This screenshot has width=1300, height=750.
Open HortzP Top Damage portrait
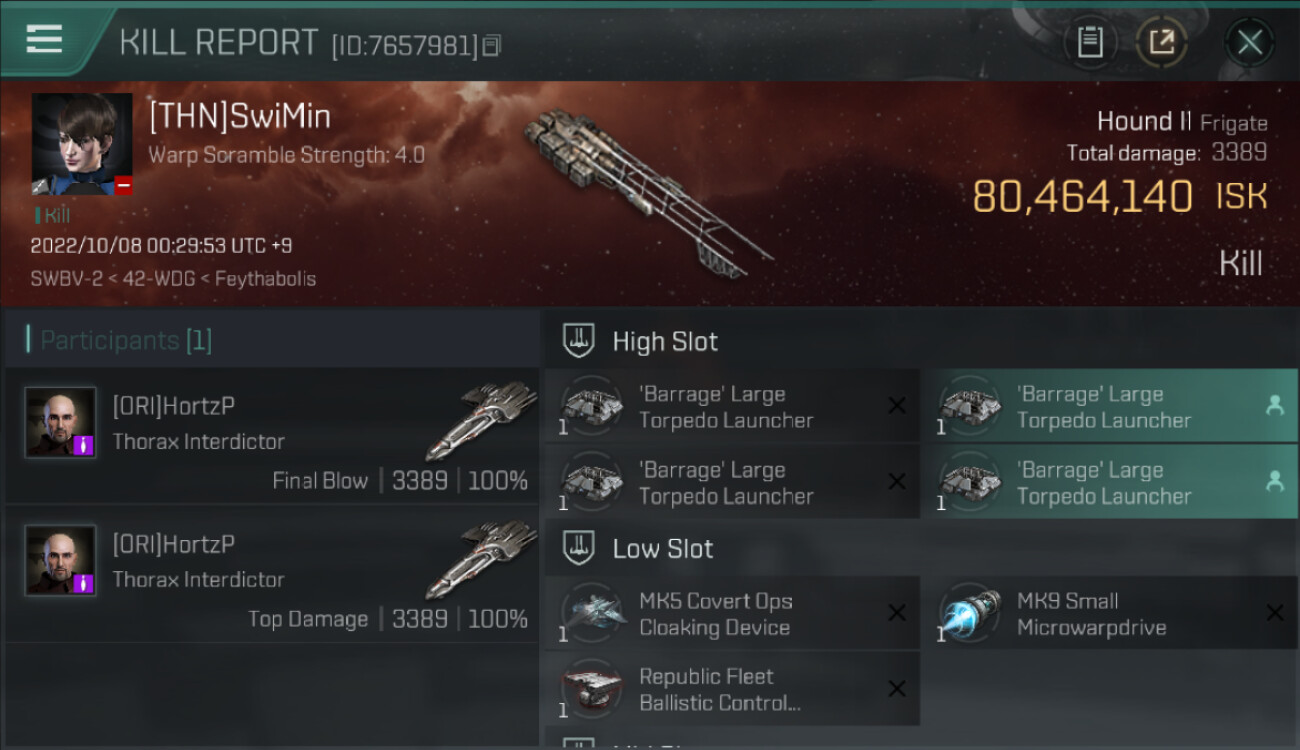pos(61,560)
